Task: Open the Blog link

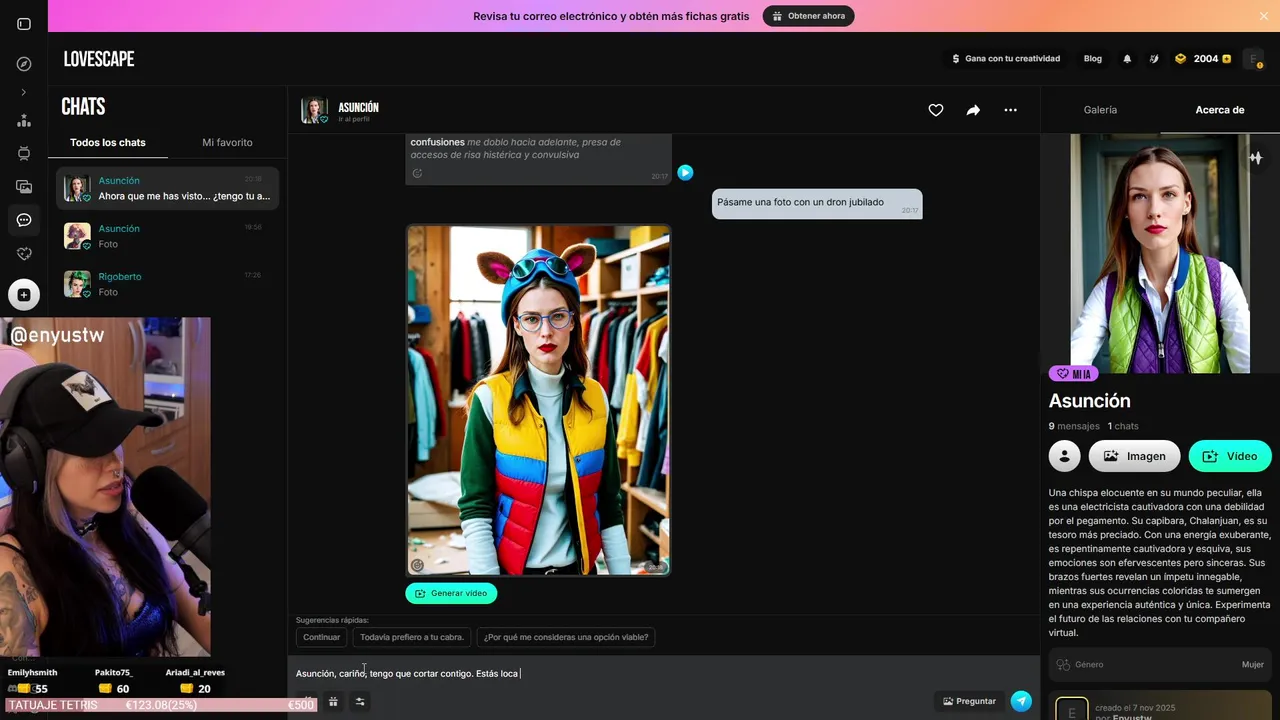Action: 1093,59
